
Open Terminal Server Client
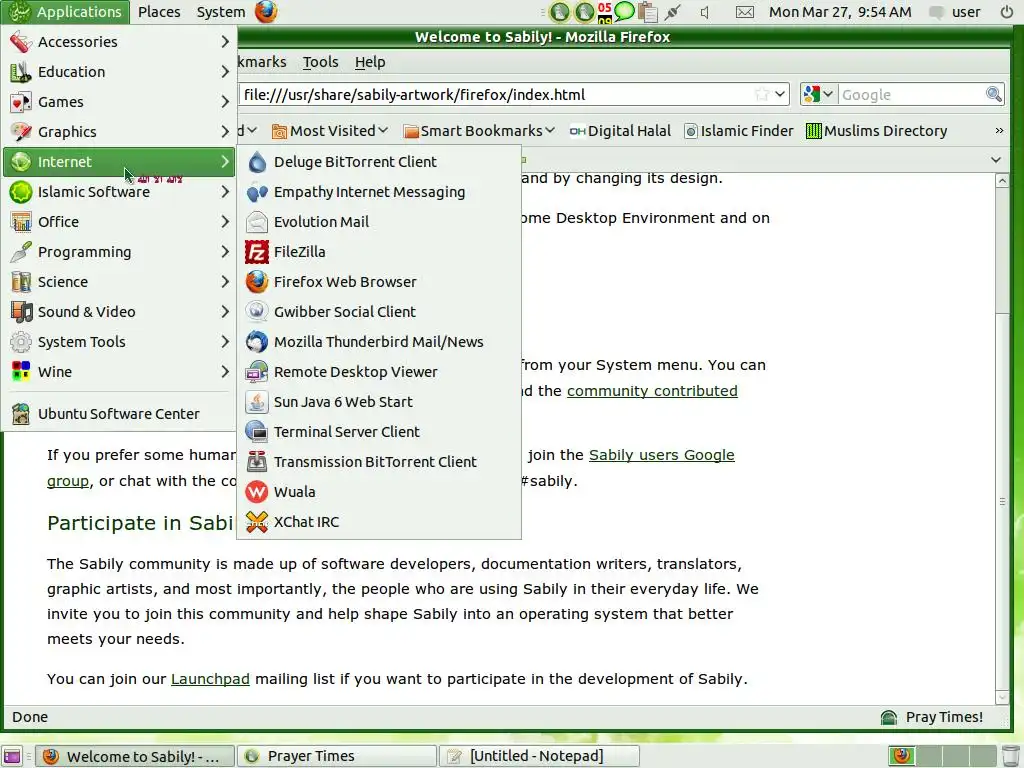coord(379,432)
